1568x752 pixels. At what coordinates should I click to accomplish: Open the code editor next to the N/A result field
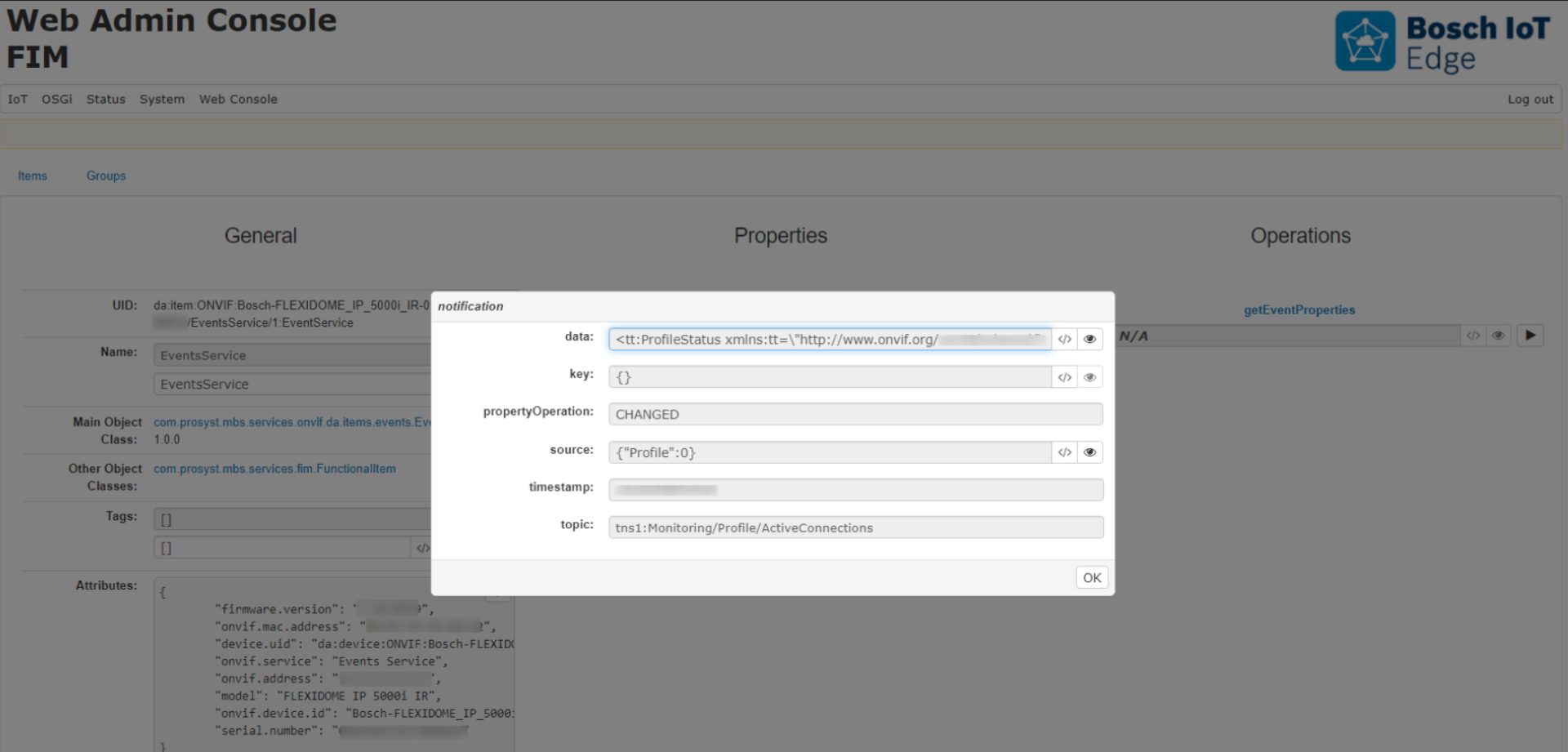(x=1473, y=335)
